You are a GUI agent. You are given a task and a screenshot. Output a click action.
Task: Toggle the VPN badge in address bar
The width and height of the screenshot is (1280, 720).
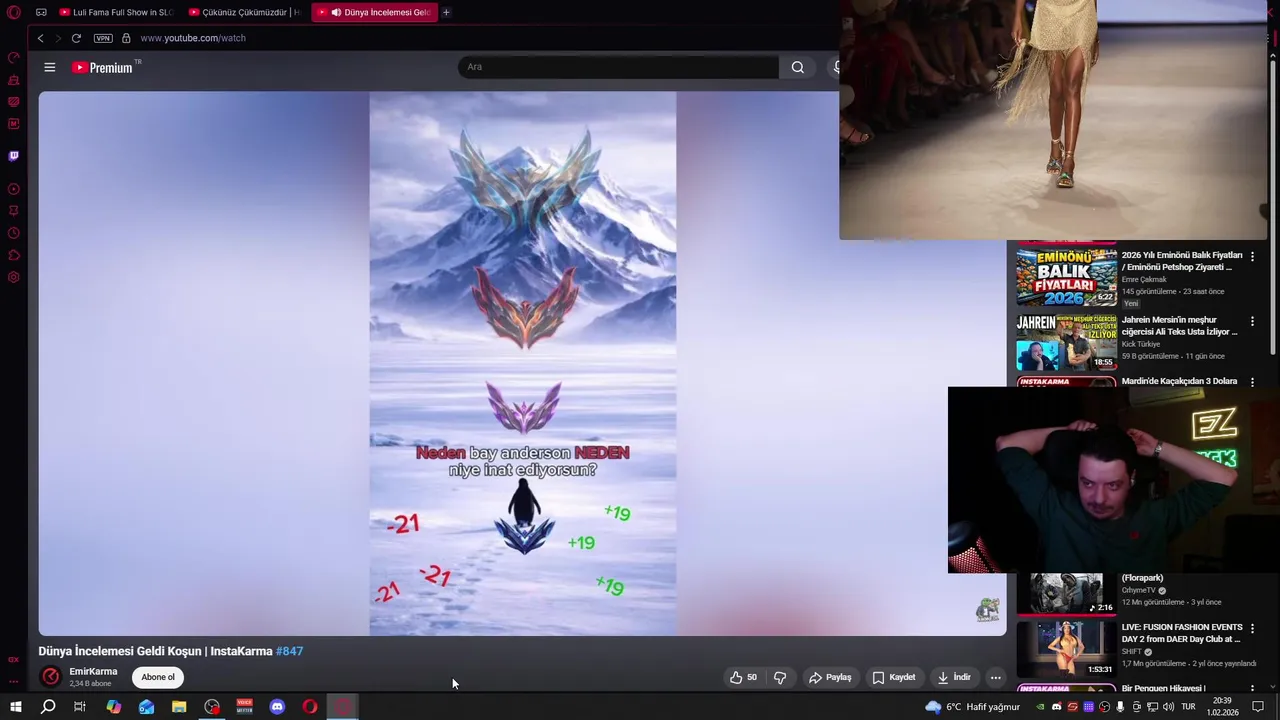(103, 38)
